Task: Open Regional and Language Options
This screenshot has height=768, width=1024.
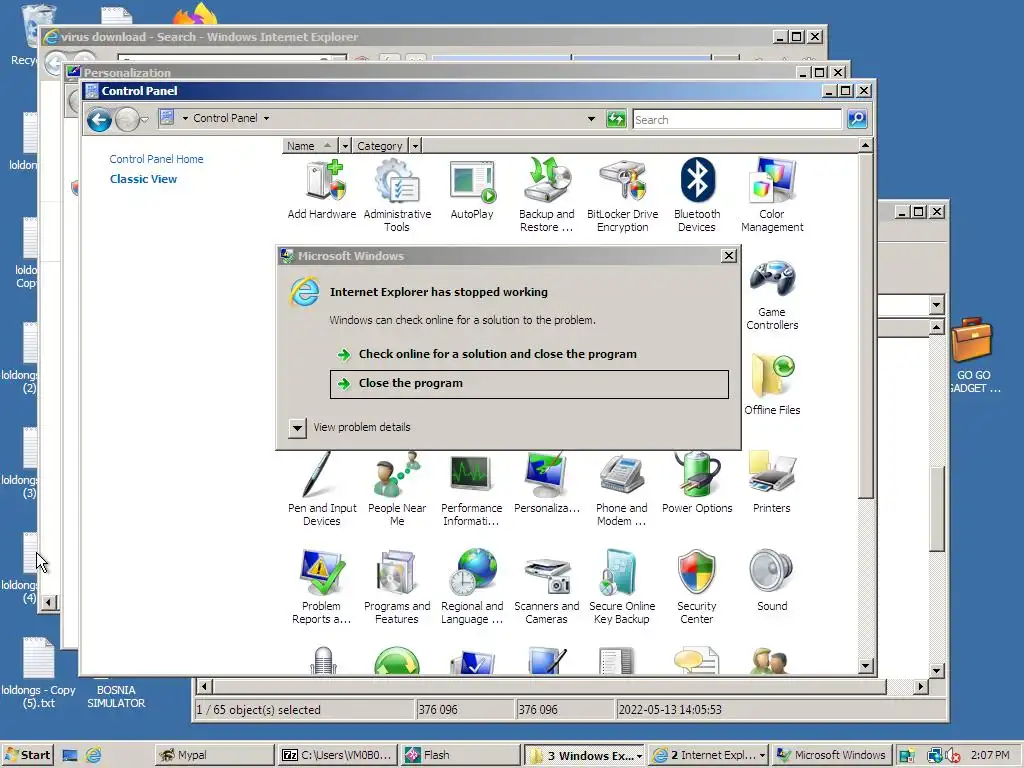Action: 472,586
